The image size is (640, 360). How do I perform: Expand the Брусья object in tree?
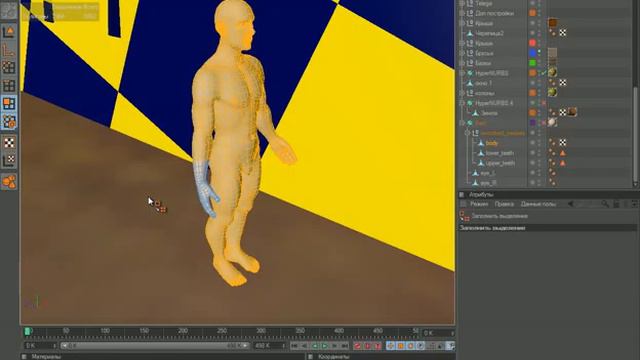(x=462, y=53)
